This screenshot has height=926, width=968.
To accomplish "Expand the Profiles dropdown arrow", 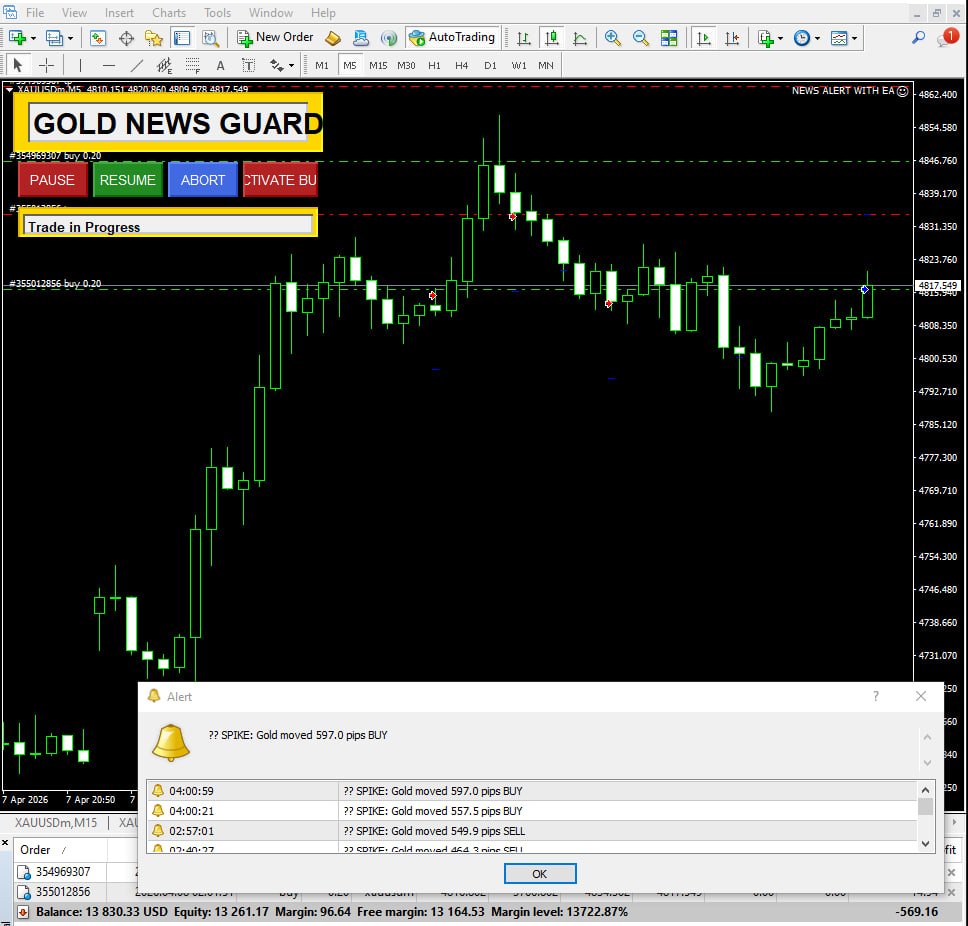I will point(70,38).
